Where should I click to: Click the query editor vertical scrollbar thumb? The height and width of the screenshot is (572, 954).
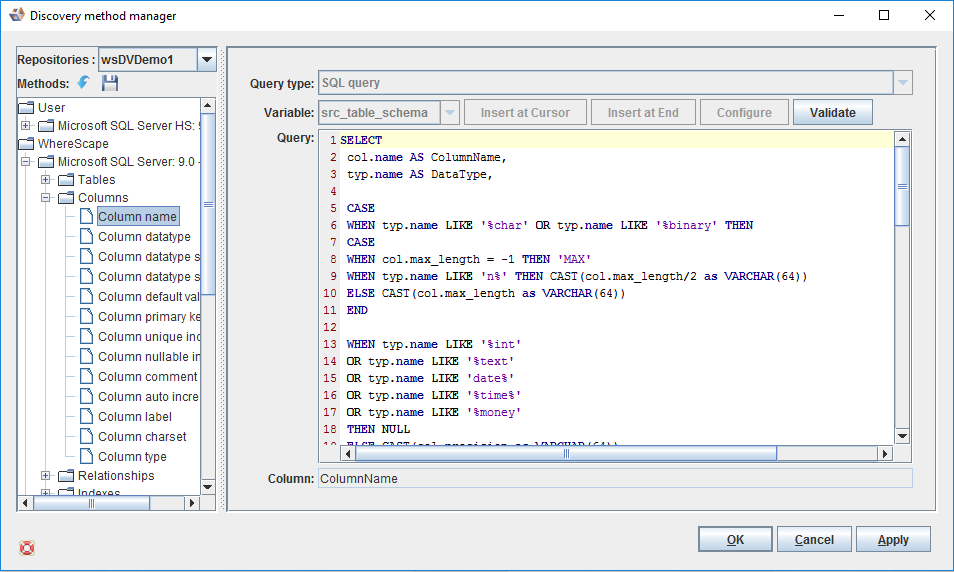[901, 186]
